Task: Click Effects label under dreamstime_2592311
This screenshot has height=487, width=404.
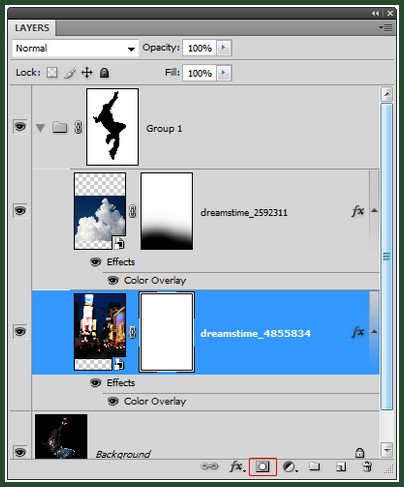Action: click(121, 262)
